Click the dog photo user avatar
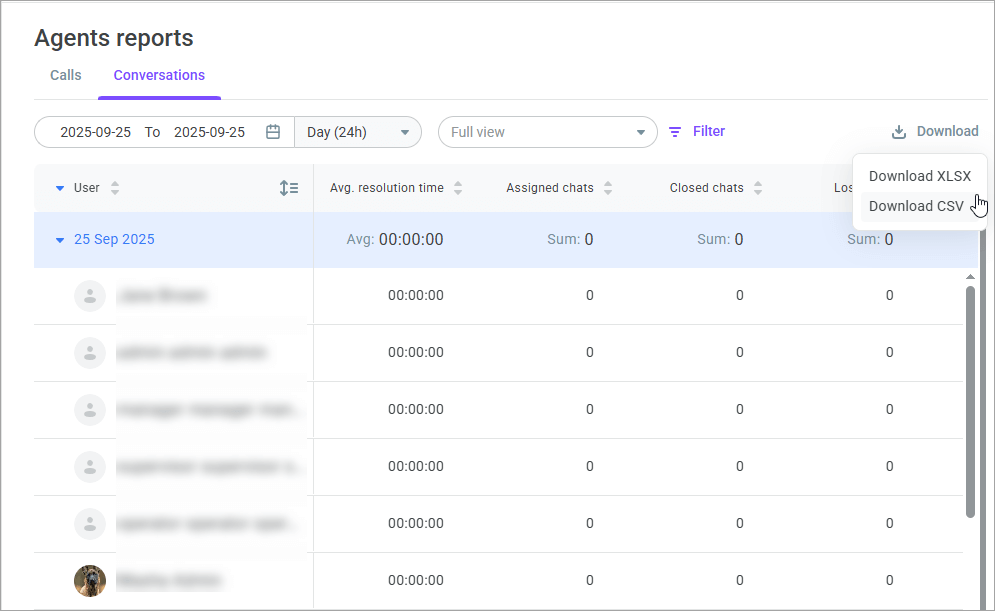This screenshot has height=611, width=995. (x=90, y=580)
